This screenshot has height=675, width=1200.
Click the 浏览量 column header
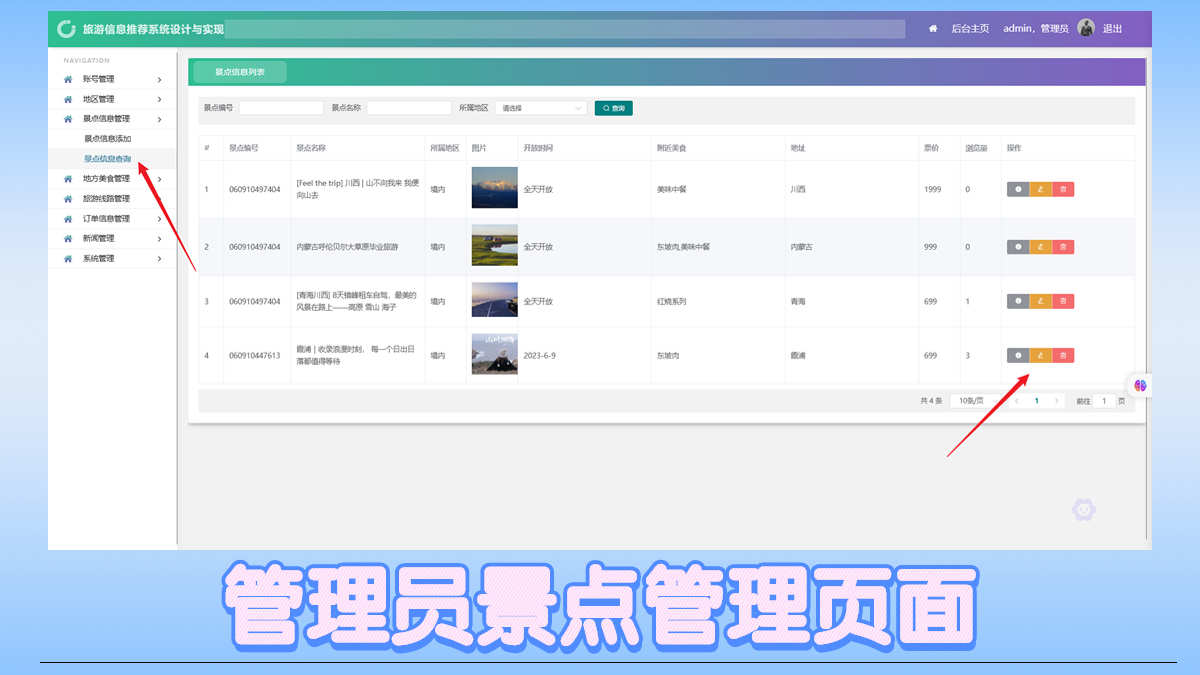coord(976,148)
